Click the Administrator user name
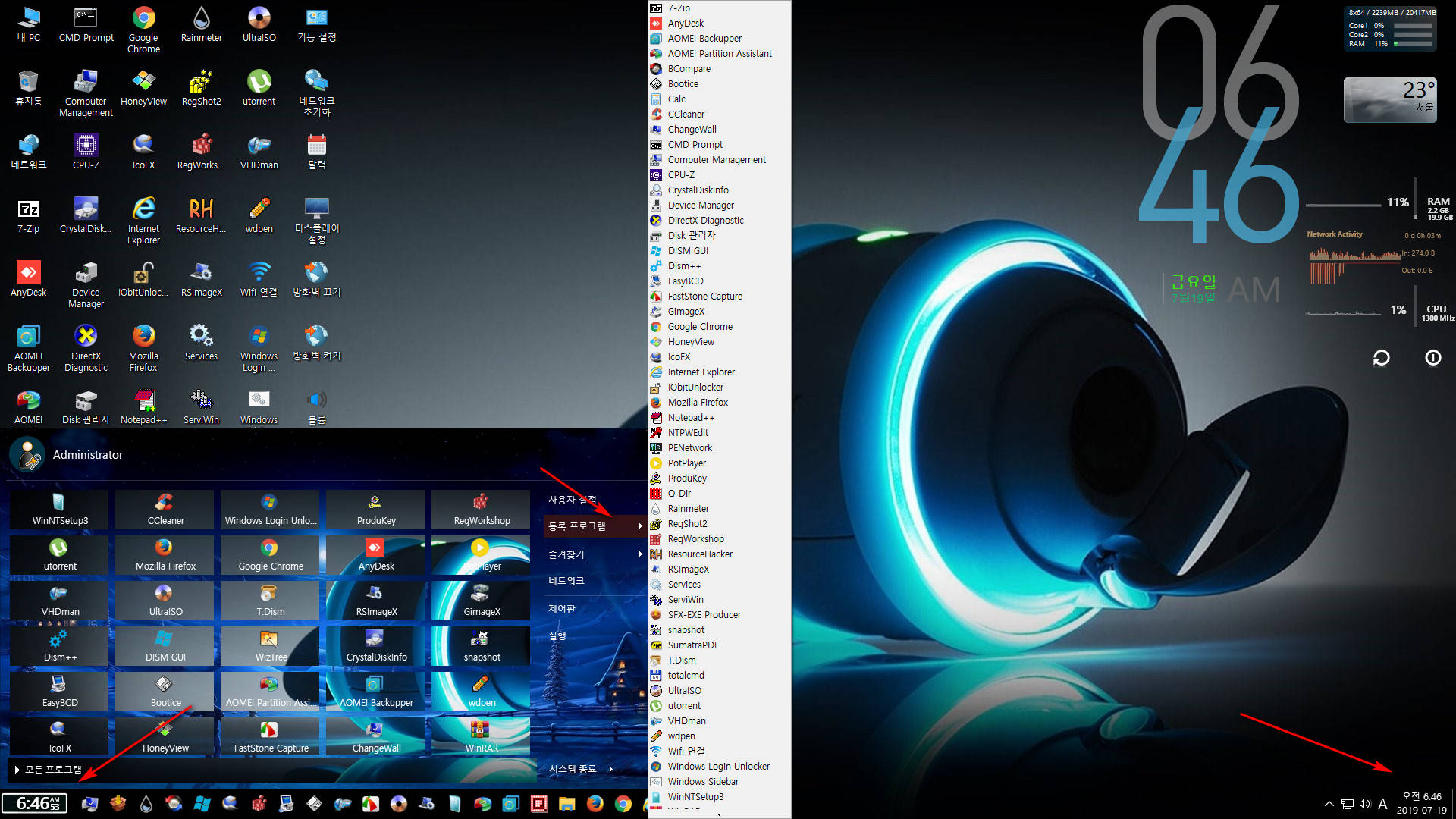The height and width of the screenshot is (819, 1456). tap(88, 455)
